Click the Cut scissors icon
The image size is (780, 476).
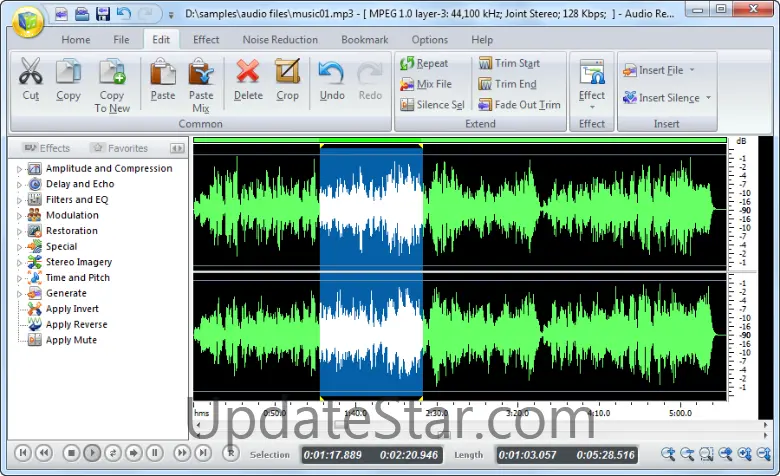click(x=31, y=71)
